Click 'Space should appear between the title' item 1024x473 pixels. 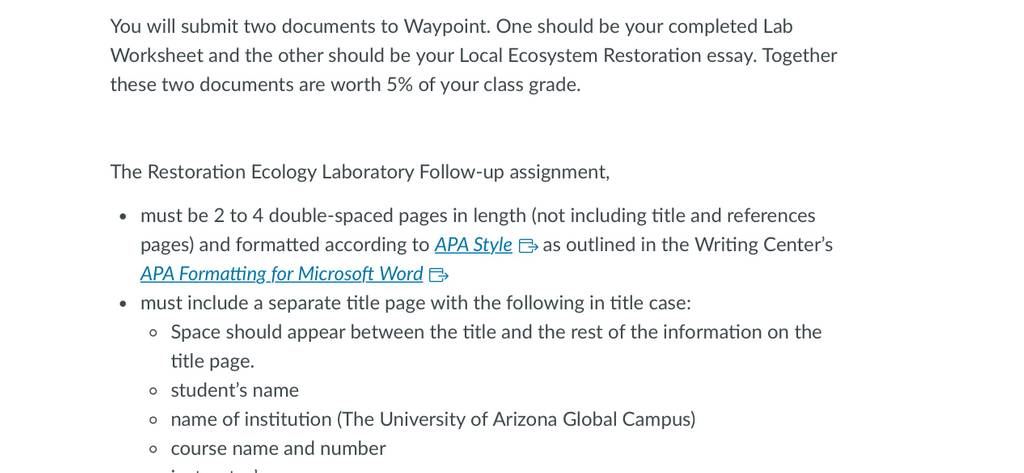pos(496,346)
